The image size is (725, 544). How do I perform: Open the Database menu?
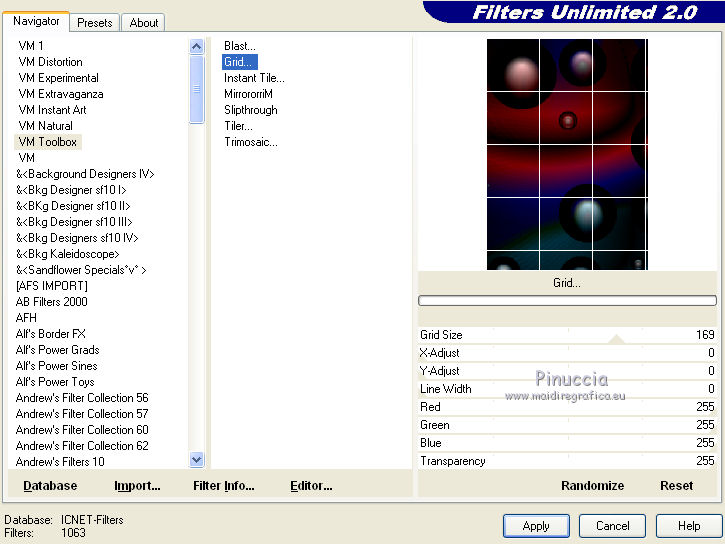(50, 486)
